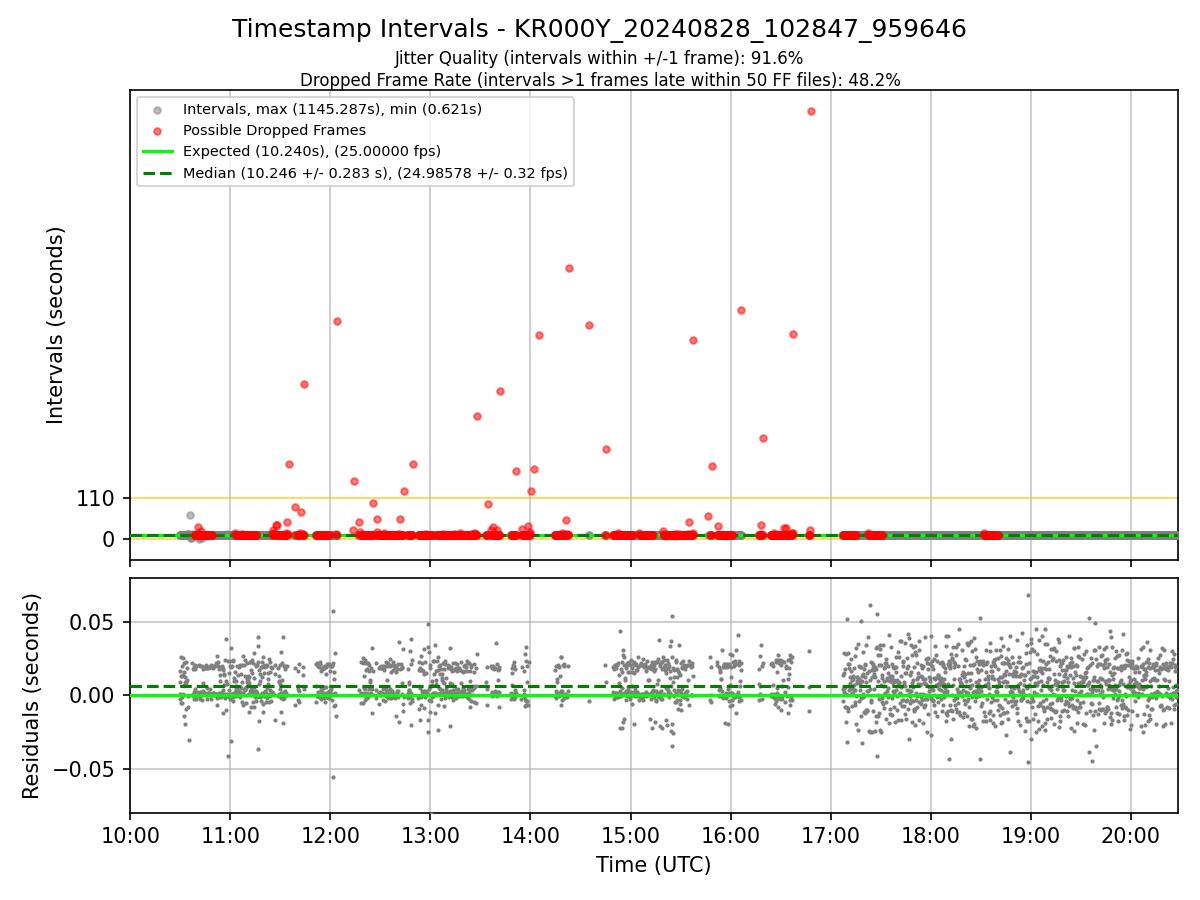Click the "0" tick label on the Intervals axis
Screen dimensions: 1200x900
[x=109, y=539]
